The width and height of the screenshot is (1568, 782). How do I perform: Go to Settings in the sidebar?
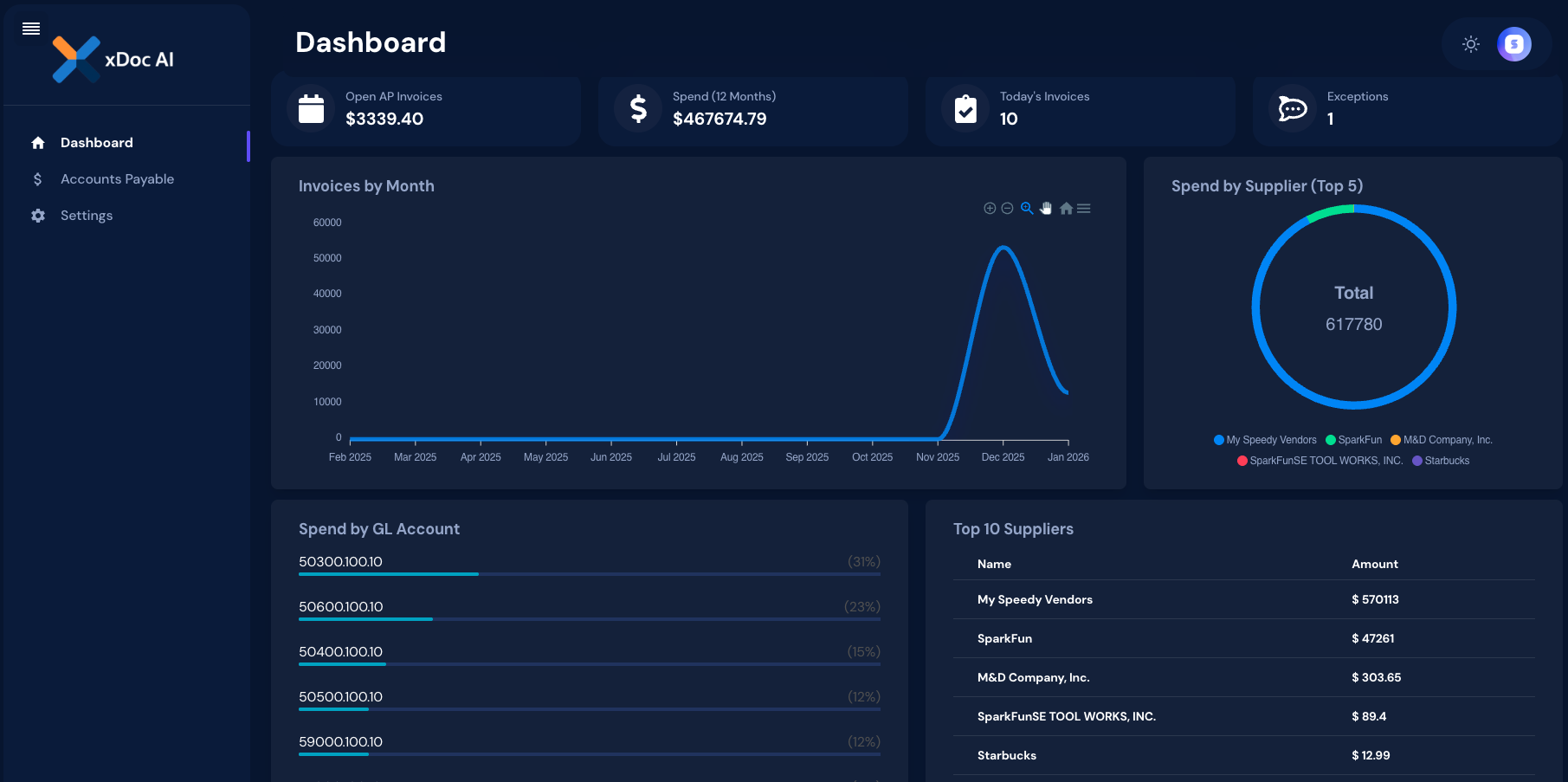coord(87,216)
